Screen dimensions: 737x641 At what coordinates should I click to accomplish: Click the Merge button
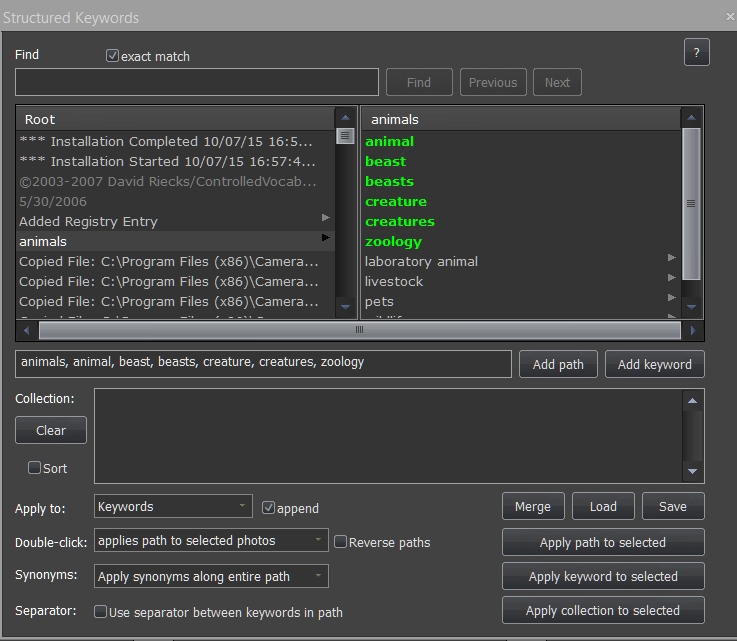(x=533, y=506)
